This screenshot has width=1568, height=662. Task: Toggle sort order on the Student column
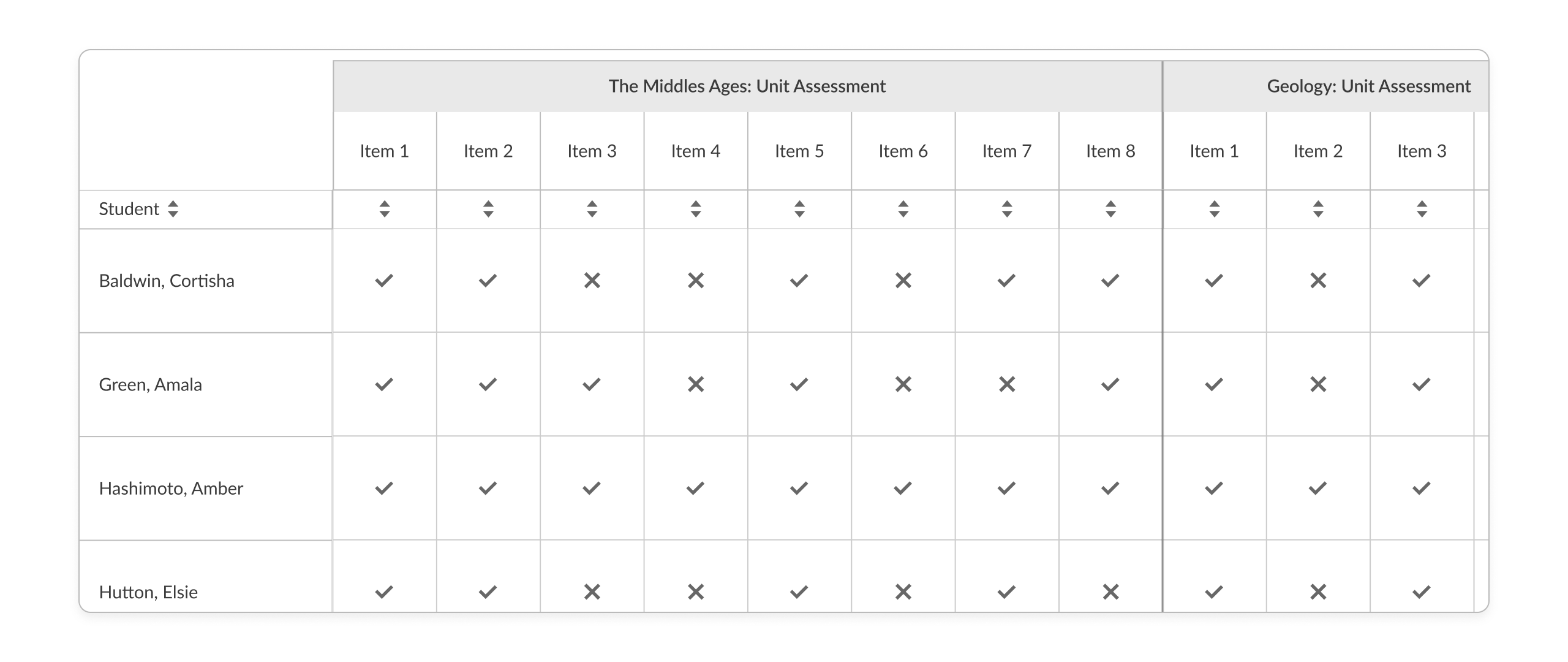click(173, 209)
